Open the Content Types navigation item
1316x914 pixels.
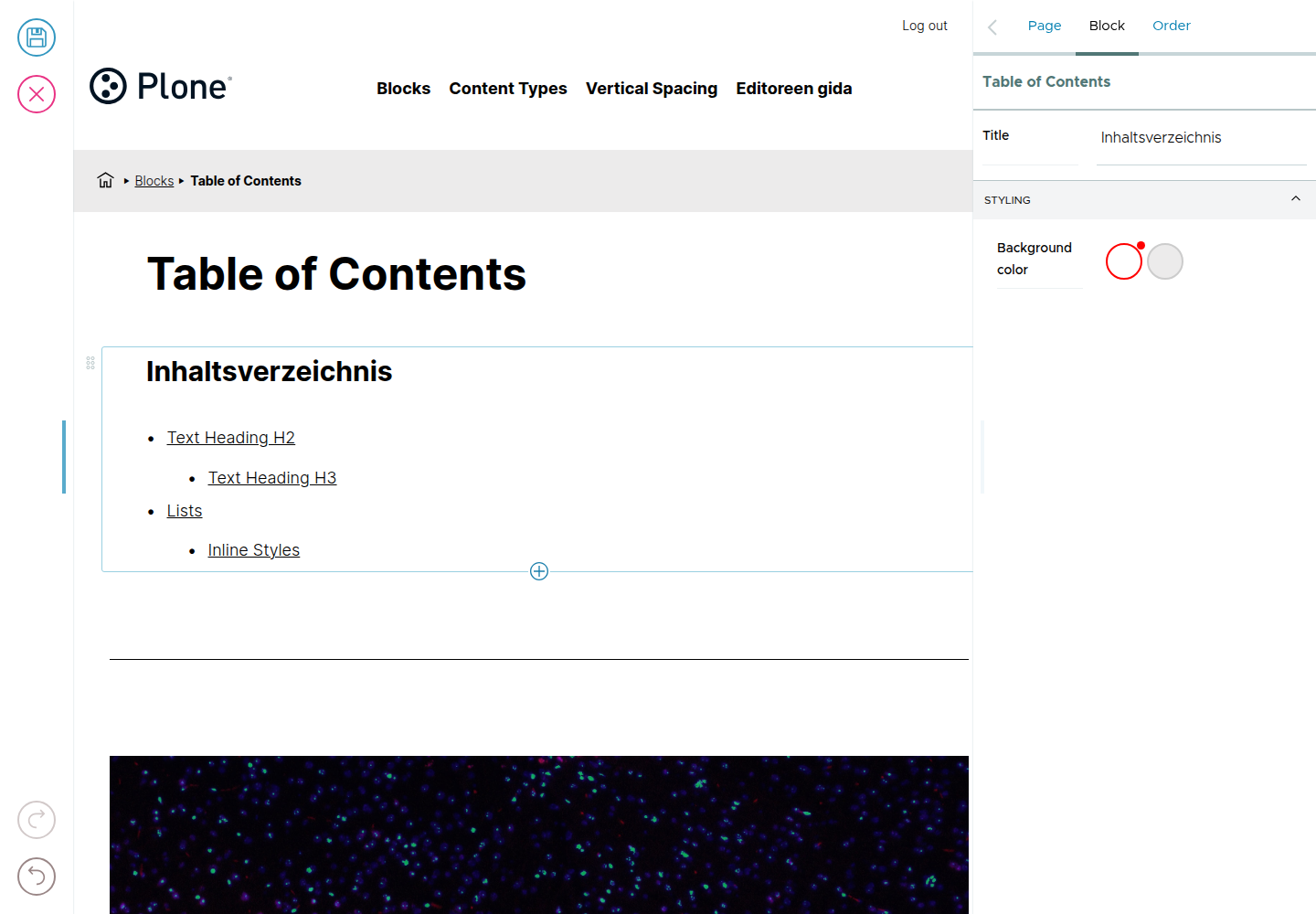click(x=508, y=89)
